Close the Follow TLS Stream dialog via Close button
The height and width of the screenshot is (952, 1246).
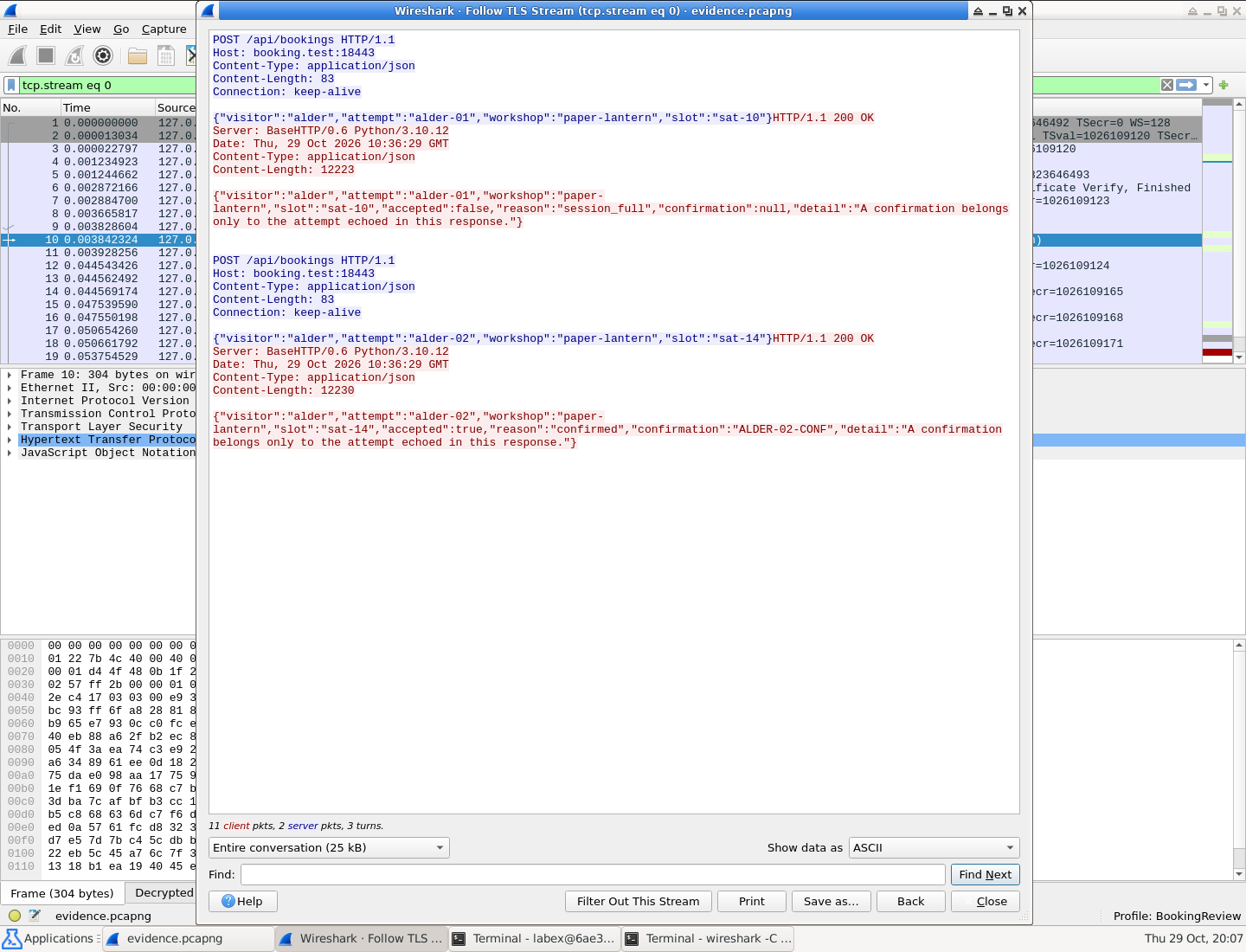coord(986,902)
